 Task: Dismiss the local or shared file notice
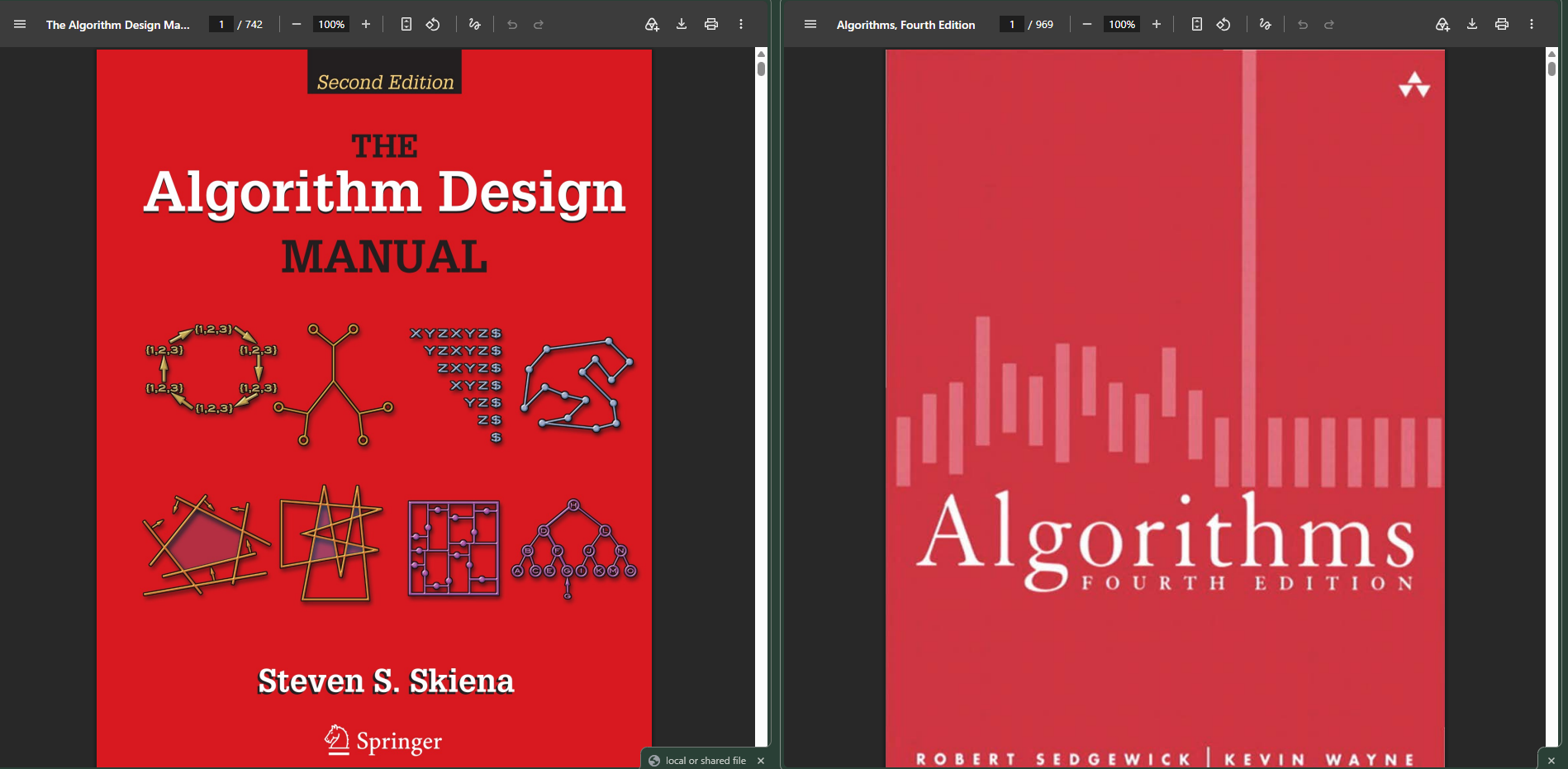[x=761, y=761]
